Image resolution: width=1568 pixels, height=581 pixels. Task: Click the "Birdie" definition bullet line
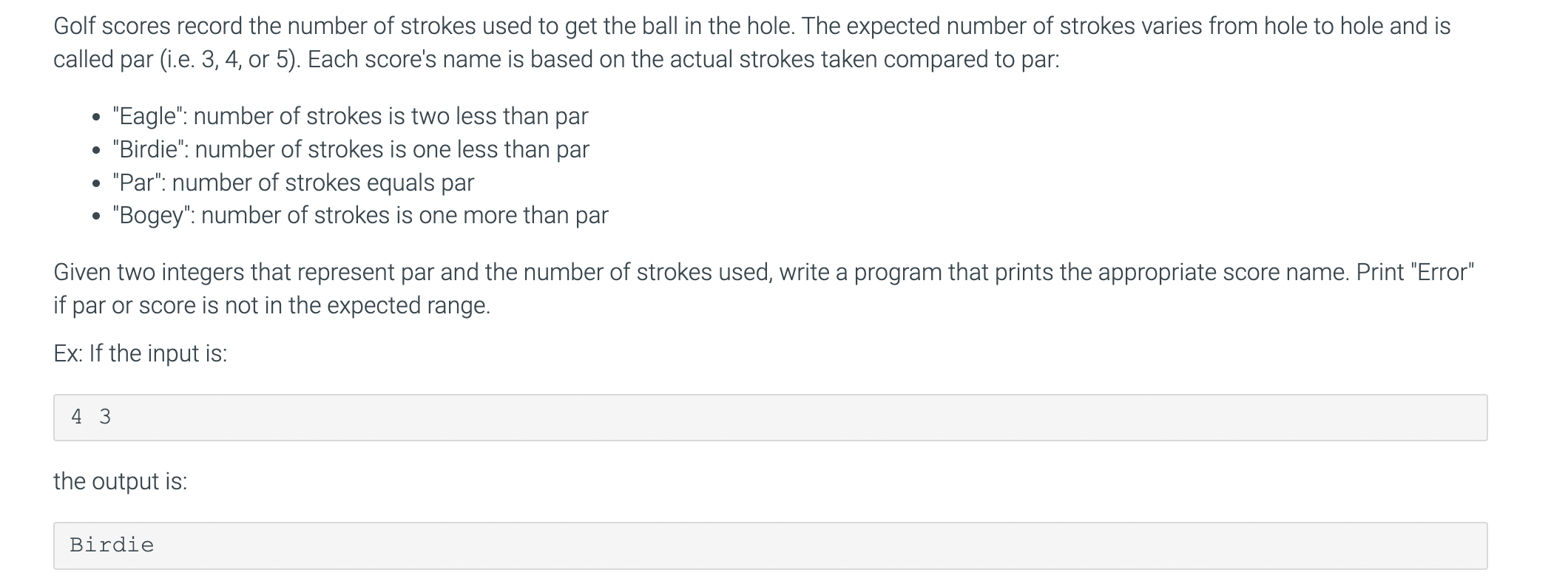351,149
